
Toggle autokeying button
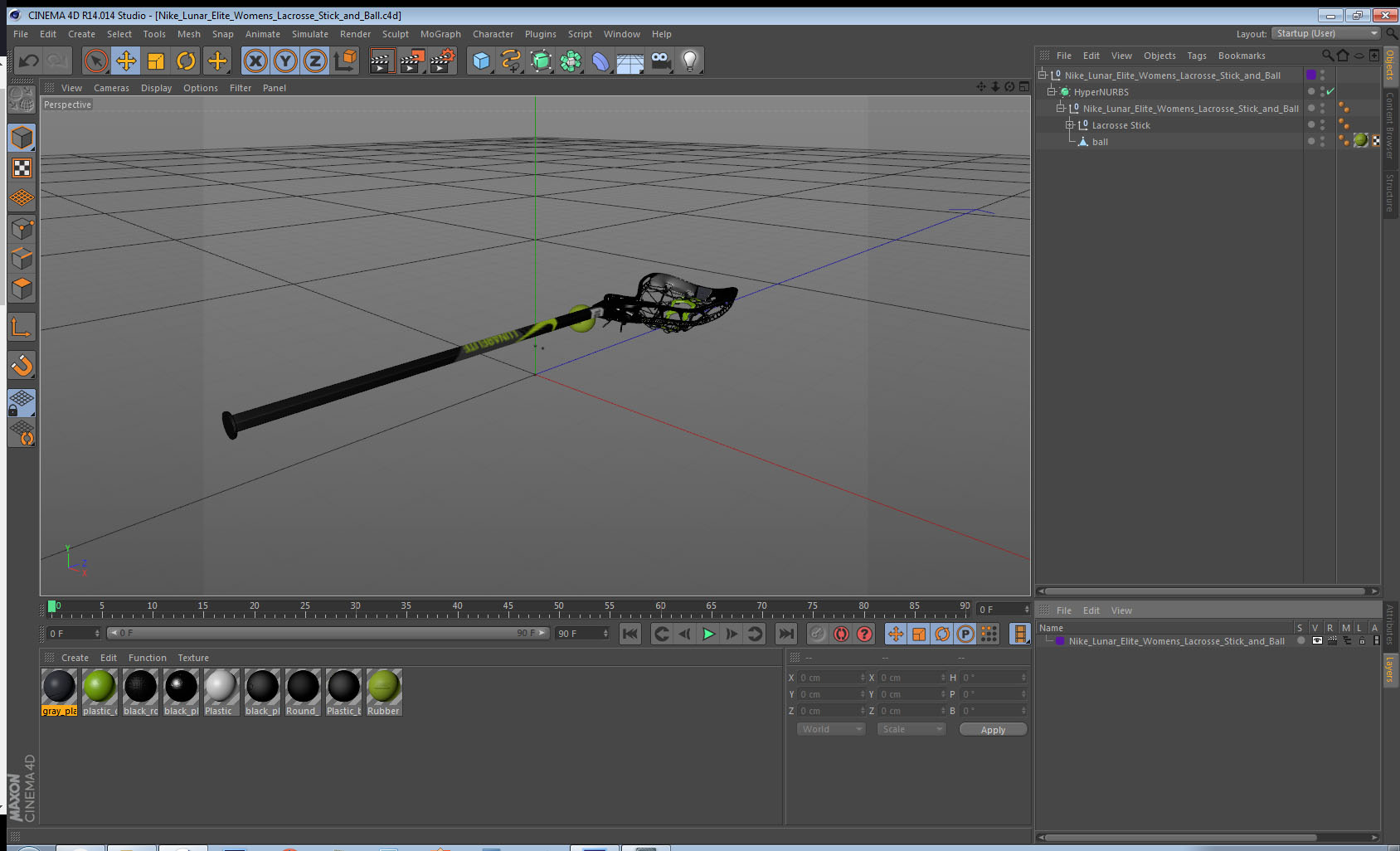841,634
